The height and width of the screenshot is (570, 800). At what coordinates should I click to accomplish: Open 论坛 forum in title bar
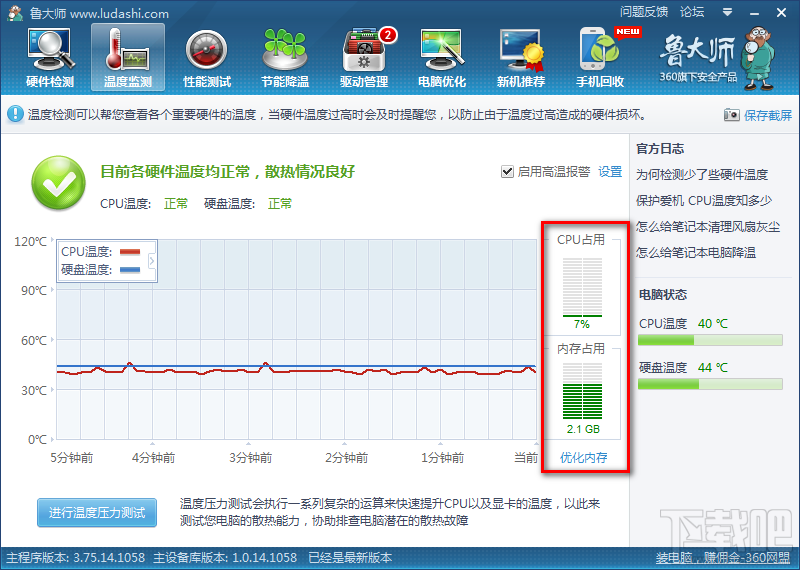[692, 12]
